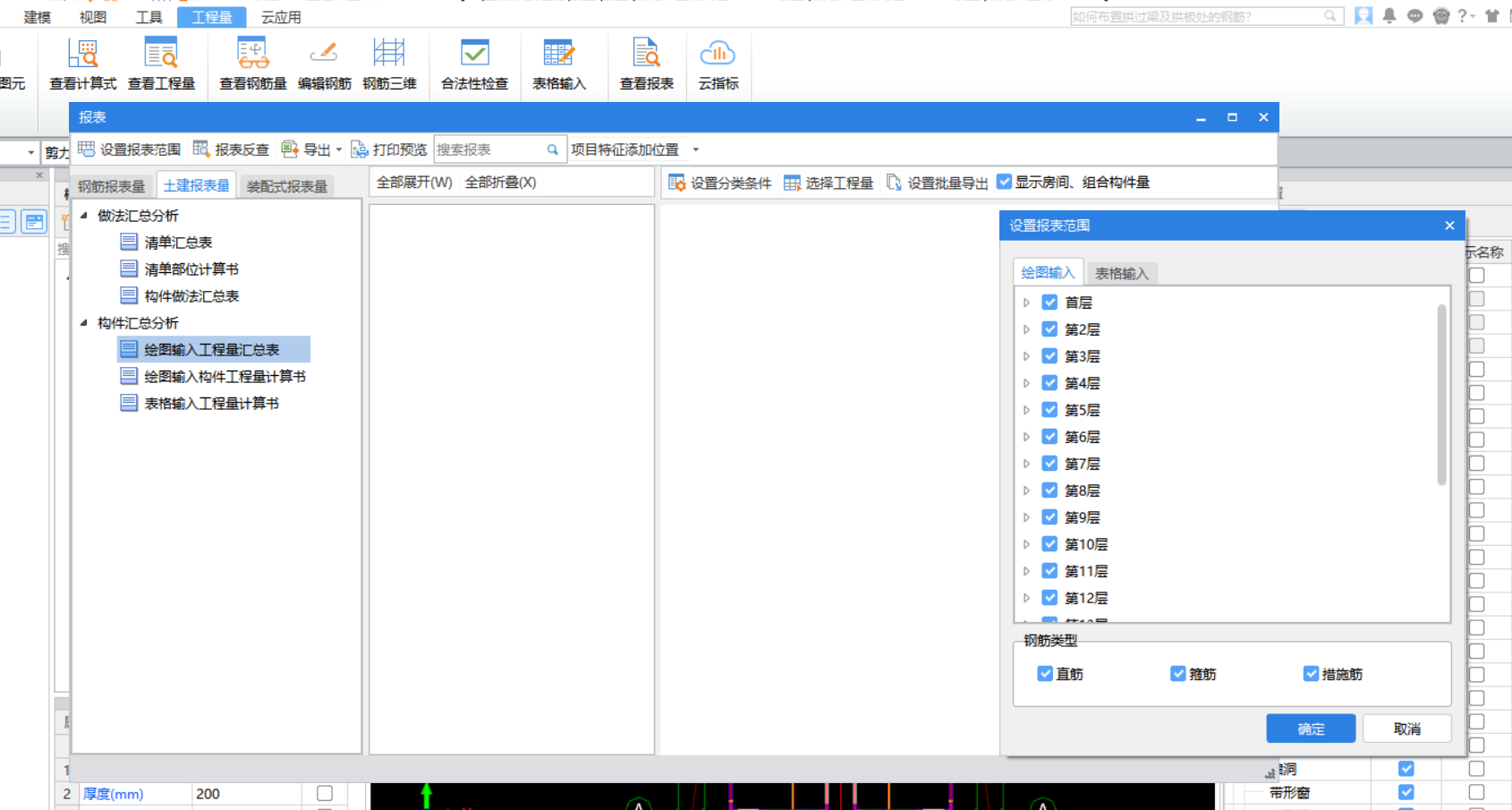Click 设置报表范围 in the report toolbar
The width and height of the screenshot is (1512, 810).
point(129,149)
